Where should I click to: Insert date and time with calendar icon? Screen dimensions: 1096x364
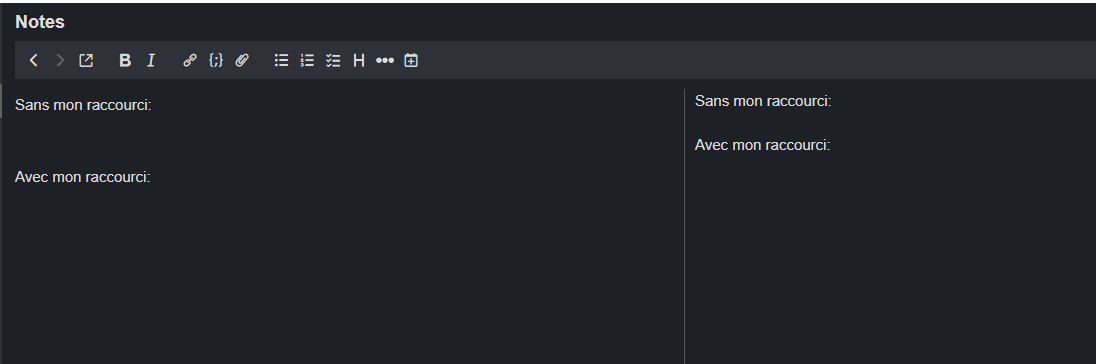pos(411,61)
